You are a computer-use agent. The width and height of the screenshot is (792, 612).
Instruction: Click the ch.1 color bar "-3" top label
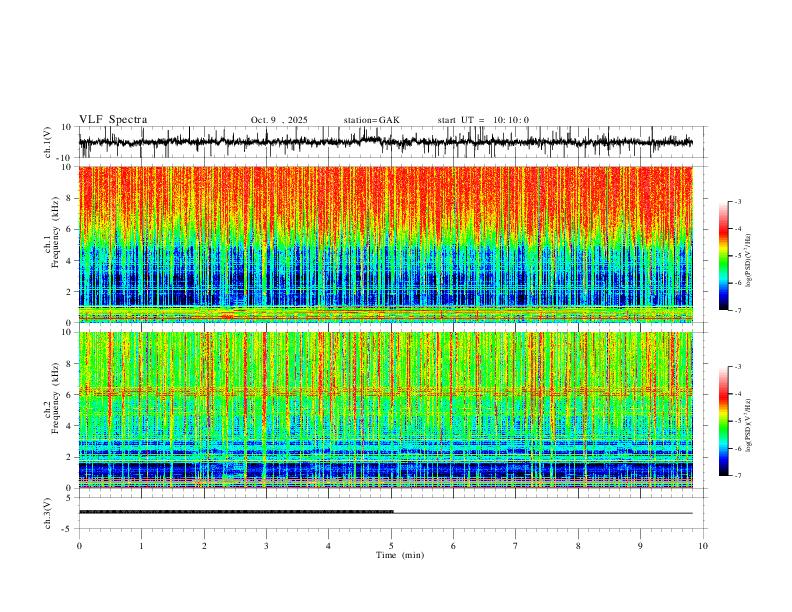point(737,201)
